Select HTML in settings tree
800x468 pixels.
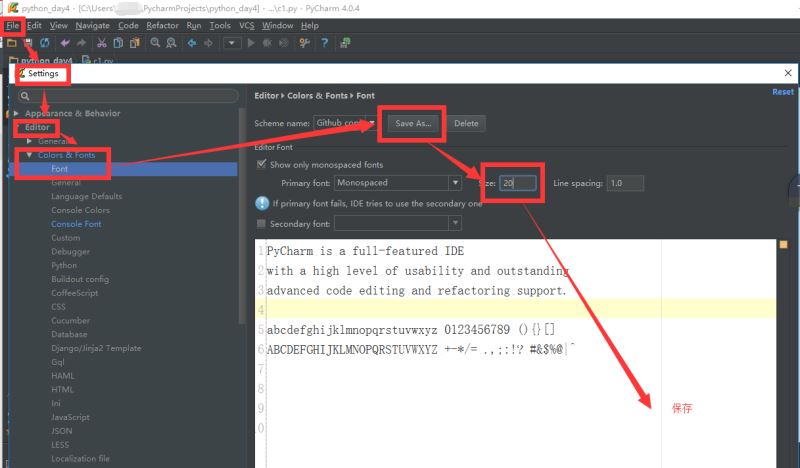click(x=62, y=389)
